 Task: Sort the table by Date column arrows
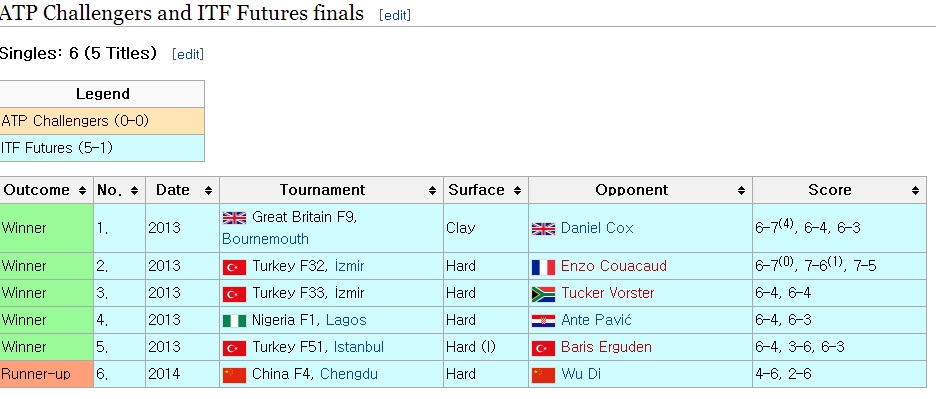pos(208,191)
